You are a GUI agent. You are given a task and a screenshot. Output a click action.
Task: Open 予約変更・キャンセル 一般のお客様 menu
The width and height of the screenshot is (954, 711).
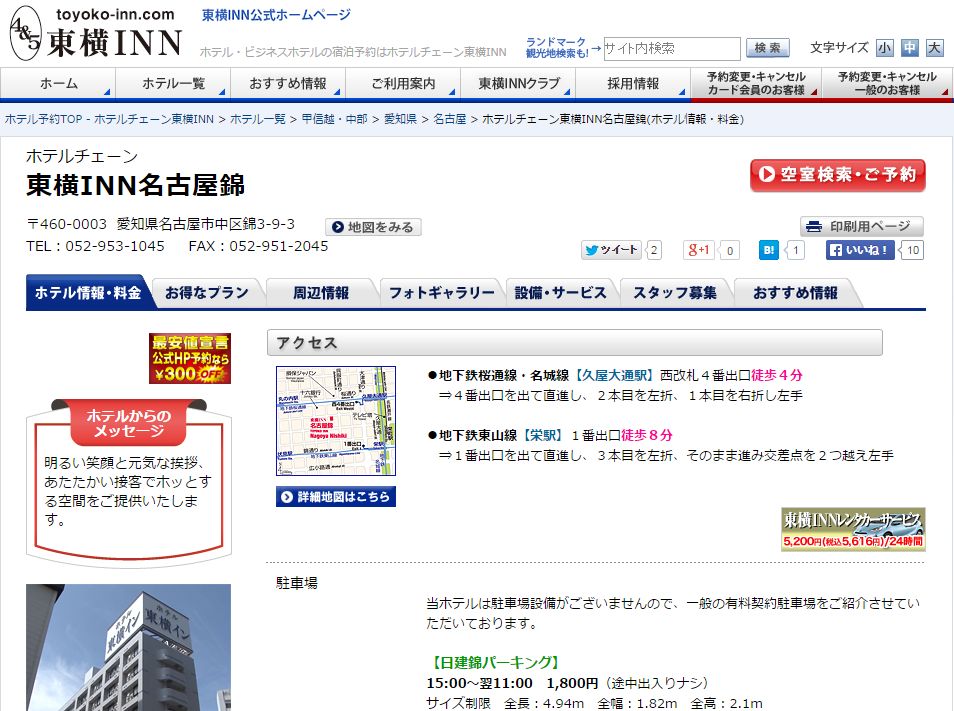pyautogui.click(x=886, y=83)
